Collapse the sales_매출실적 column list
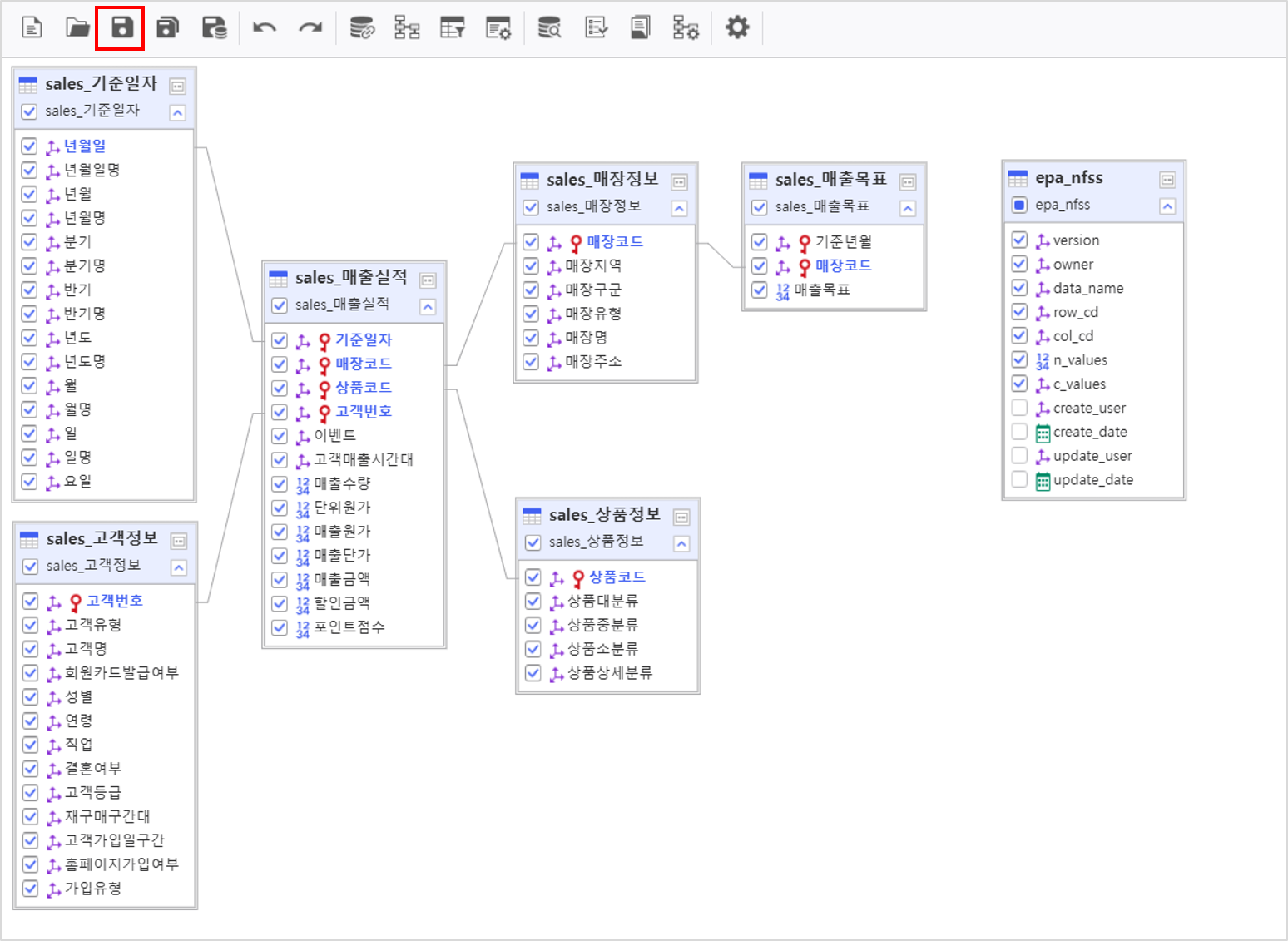 [428, 306]
